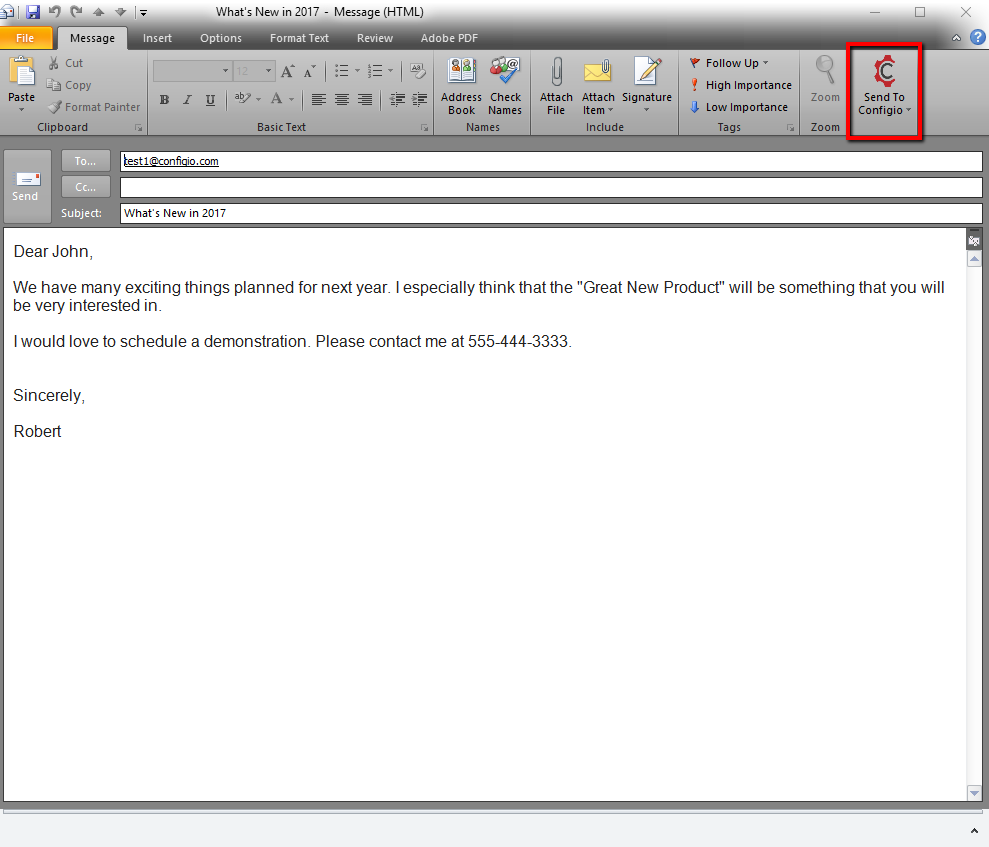Cut the selected text
The width and height of the screenshot is (989, 847).
tap(66, 63)
